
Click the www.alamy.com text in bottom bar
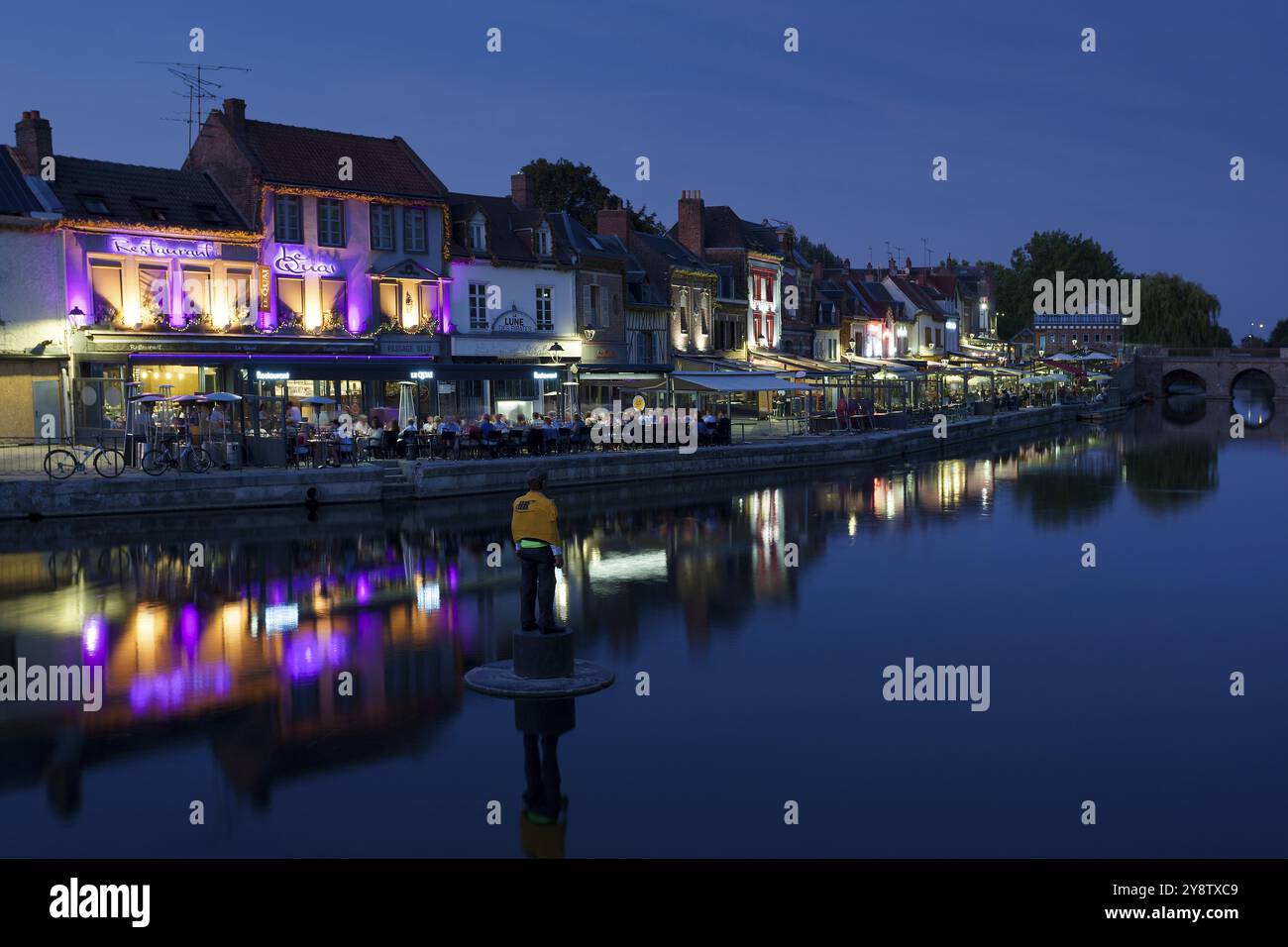click(1172, 914)
